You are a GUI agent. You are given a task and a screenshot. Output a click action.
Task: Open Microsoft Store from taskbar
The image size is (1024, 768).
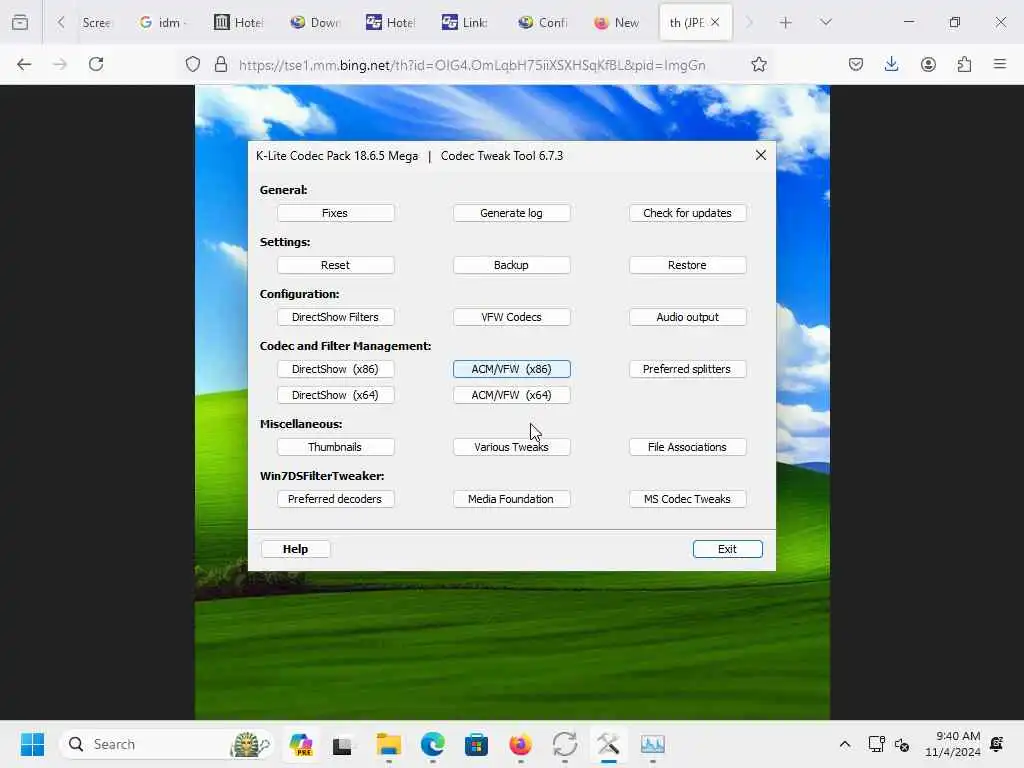(476, 744)
